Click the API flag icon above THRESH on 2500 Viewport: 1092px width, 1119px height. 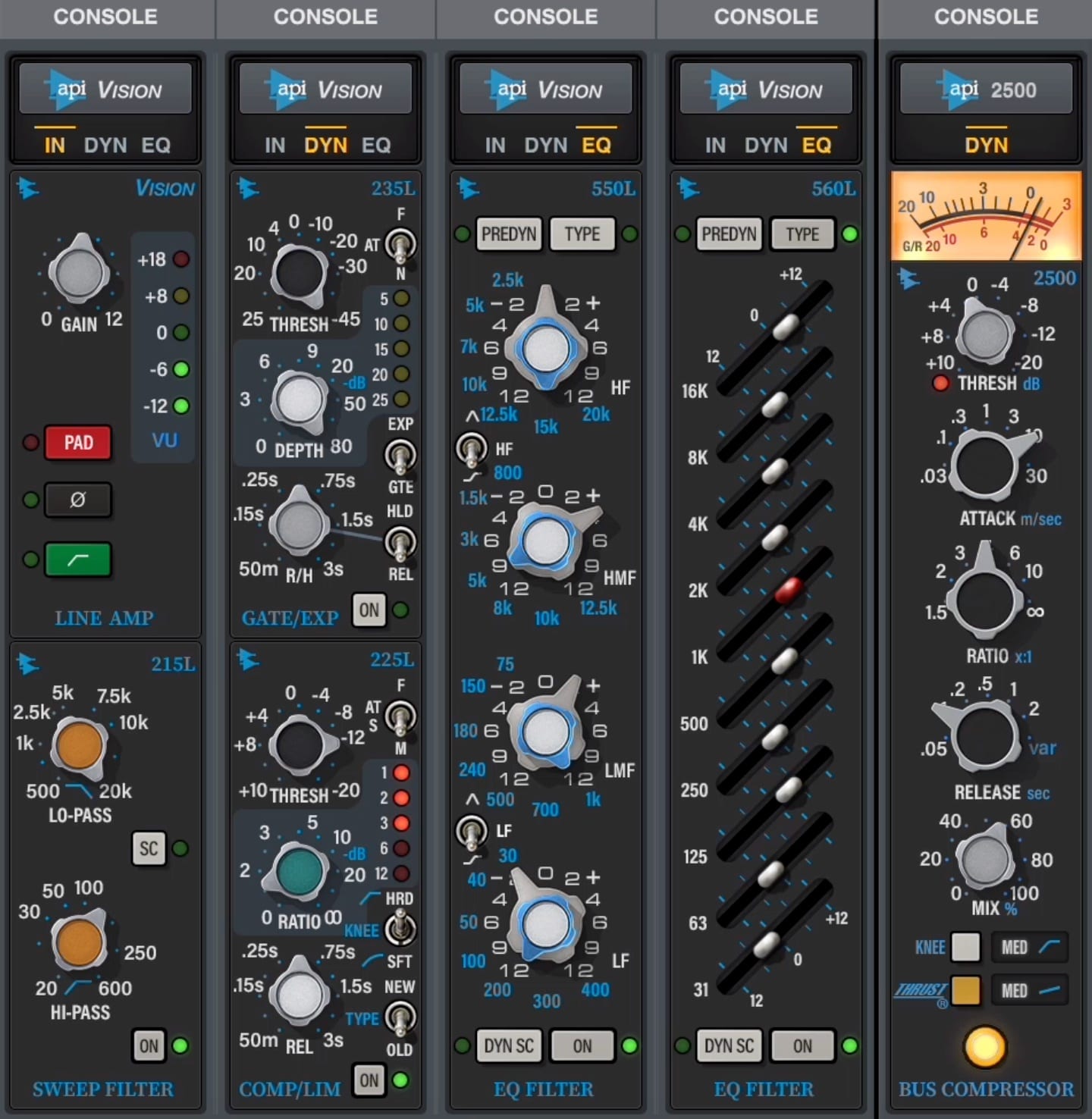click(x=909, y=280)
